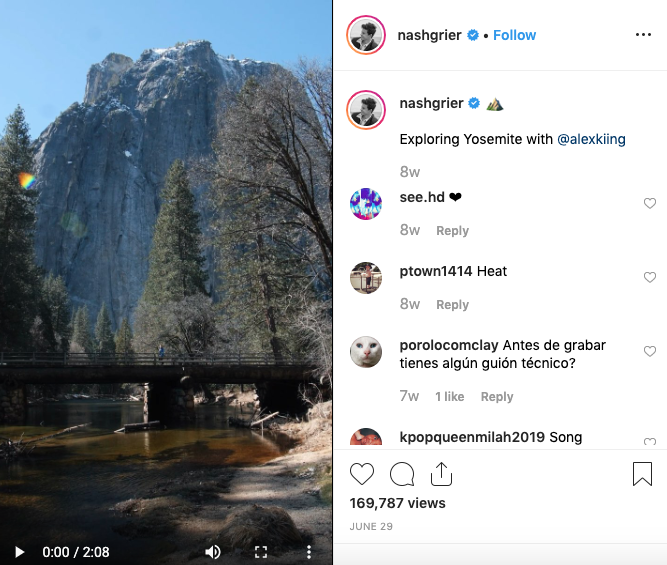The width and height of the screenshot is (667, 565).
Task: View likes on porolocomclay's comment
Action: click(449, 397)
